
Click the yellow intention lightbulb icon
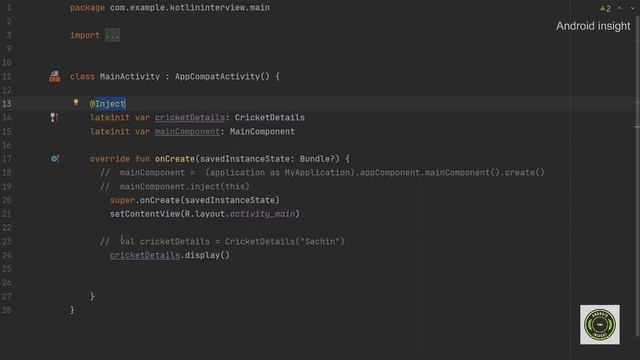(x=76, y=102)
